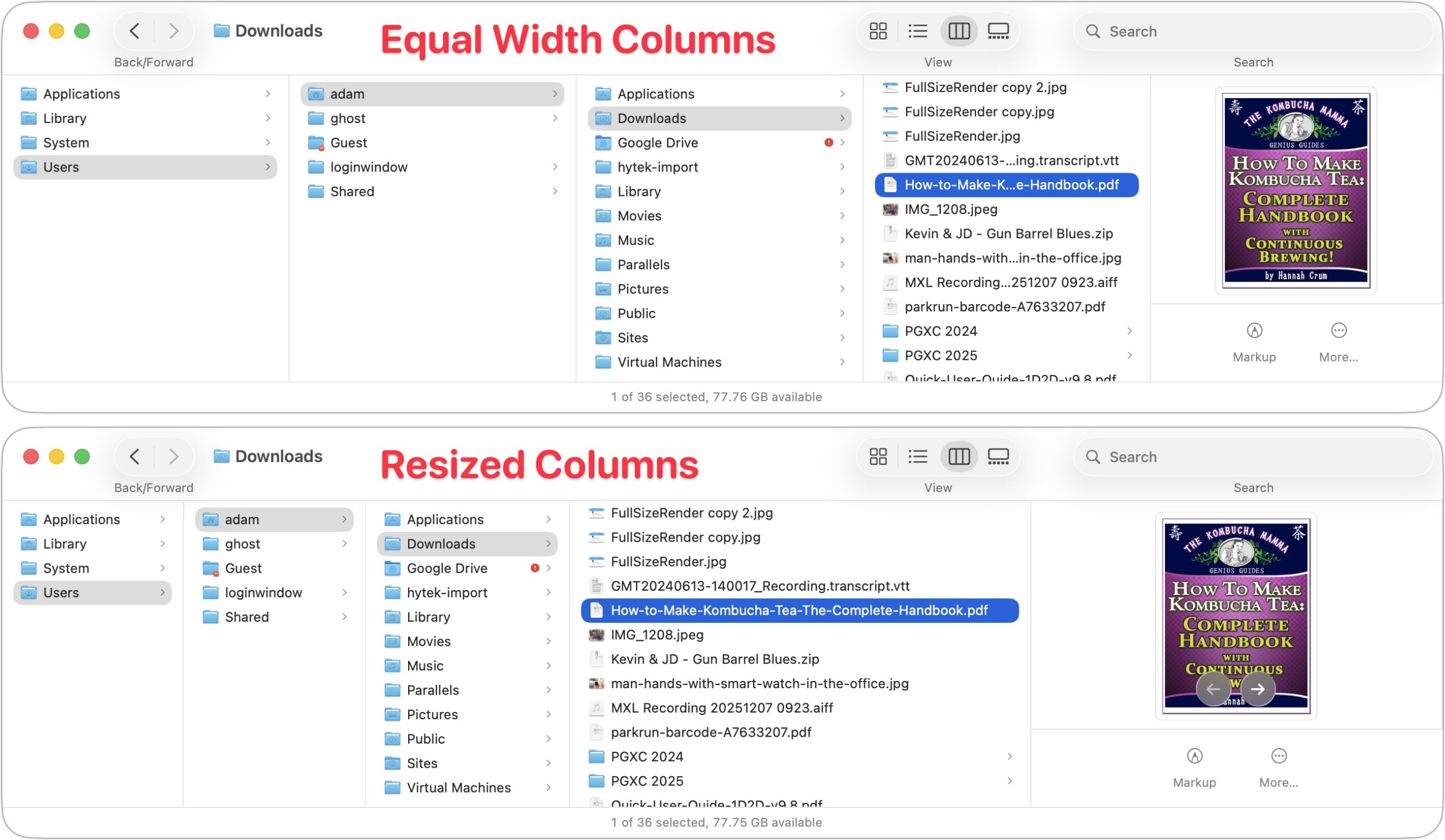Click the Google Drive sync alert badge
The width and height of the screenshot is (1445, 840).
[828, 143]
